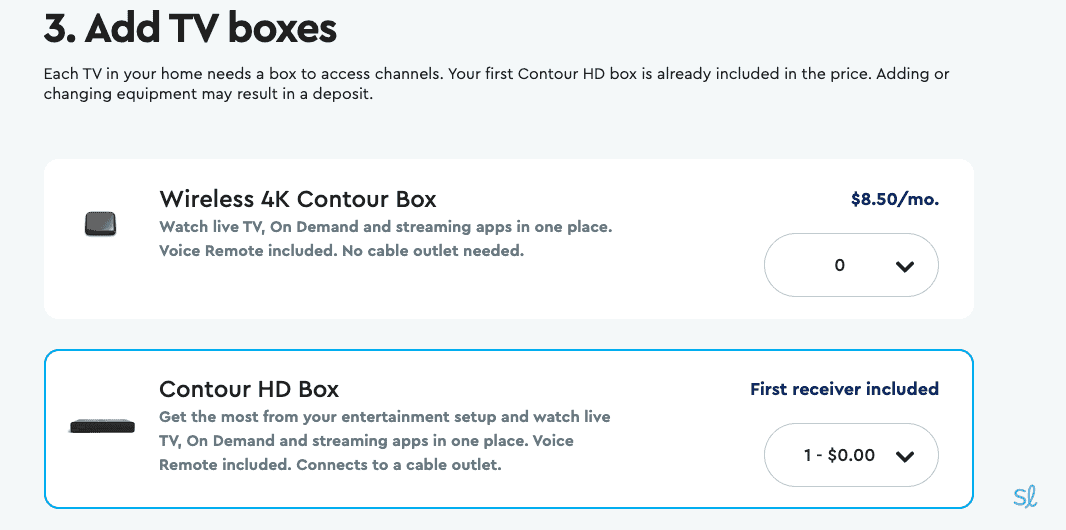Click the 3. Add TV boxes heading

(x=190, y=29)
